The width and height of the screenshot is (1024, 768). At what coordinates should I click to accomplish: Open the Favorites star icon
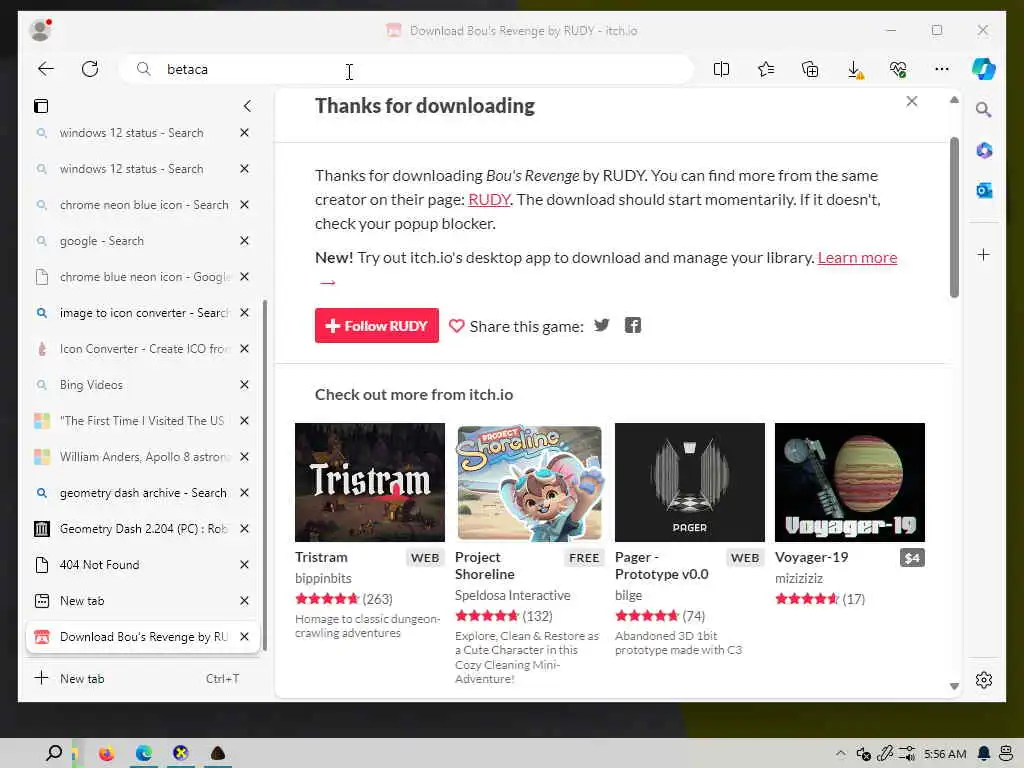click(766, 69)
